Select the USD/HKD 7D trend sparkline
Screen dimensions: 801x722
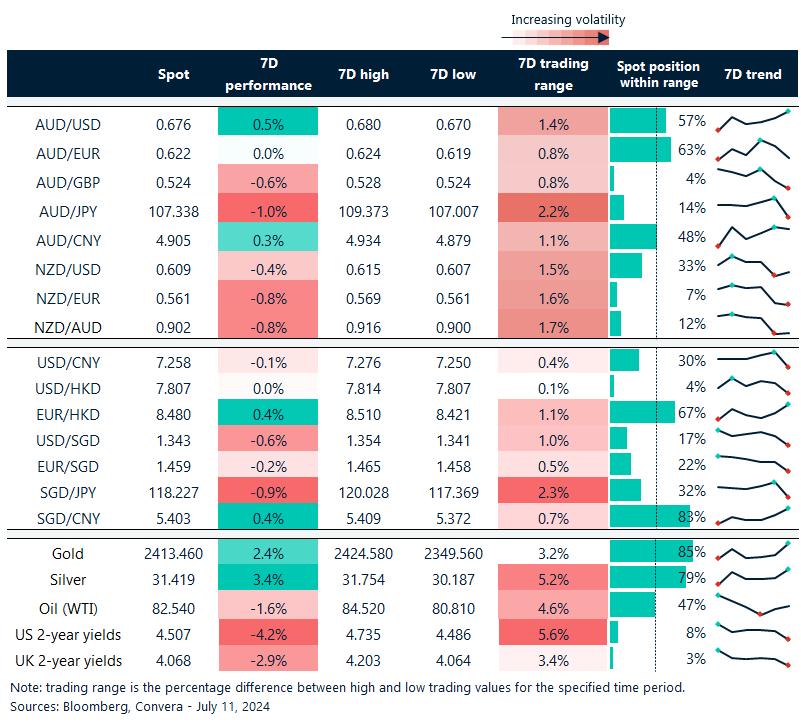tap(753, 385)
